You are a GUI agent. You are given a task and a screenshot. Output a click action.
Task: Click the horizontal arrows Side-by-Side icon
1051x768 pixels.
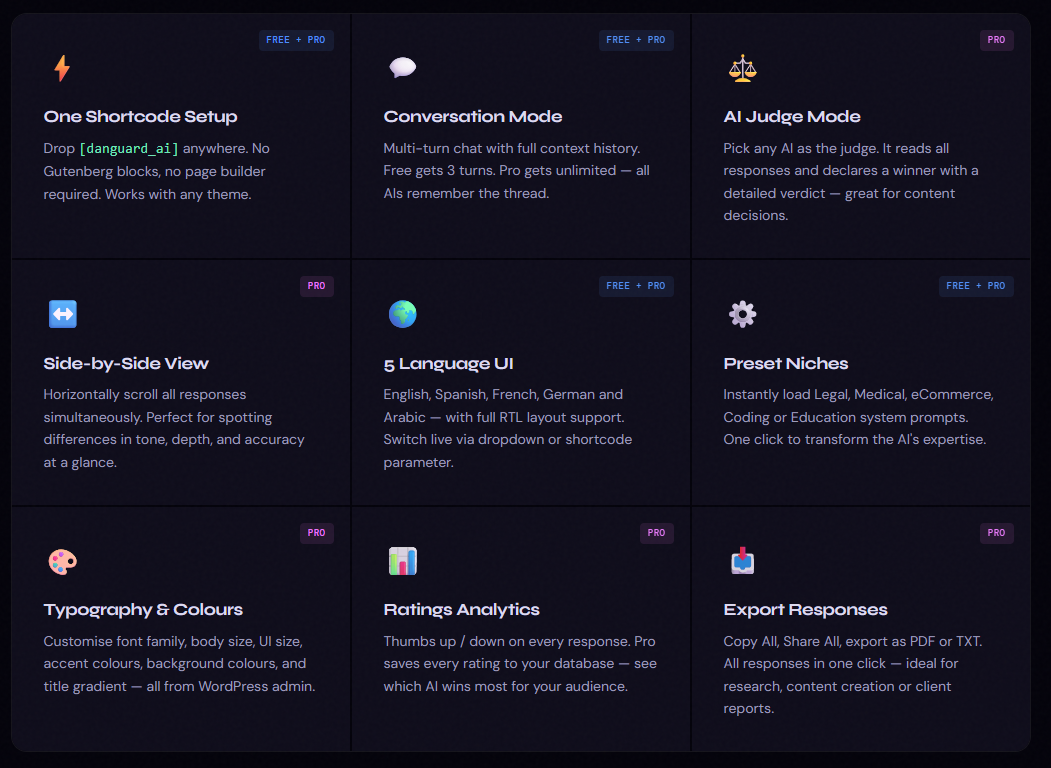[62, 314]
